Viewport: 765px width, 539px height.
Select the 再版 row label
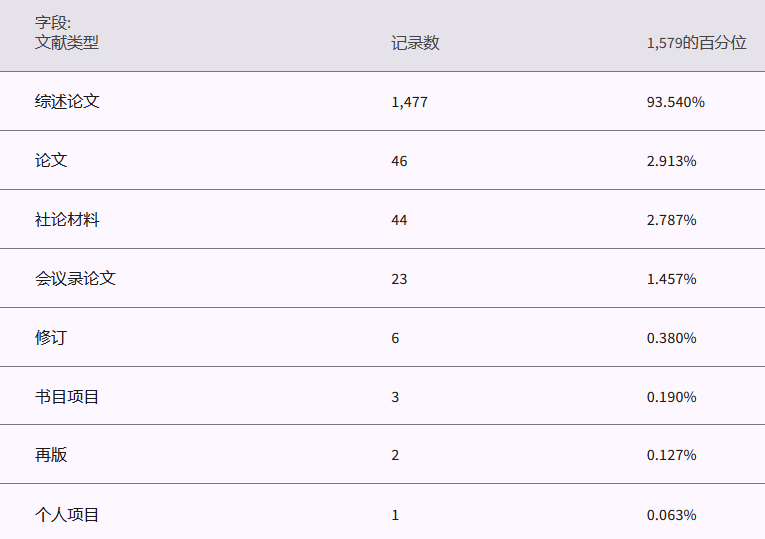pyautogui.click(x=51, y=455)
